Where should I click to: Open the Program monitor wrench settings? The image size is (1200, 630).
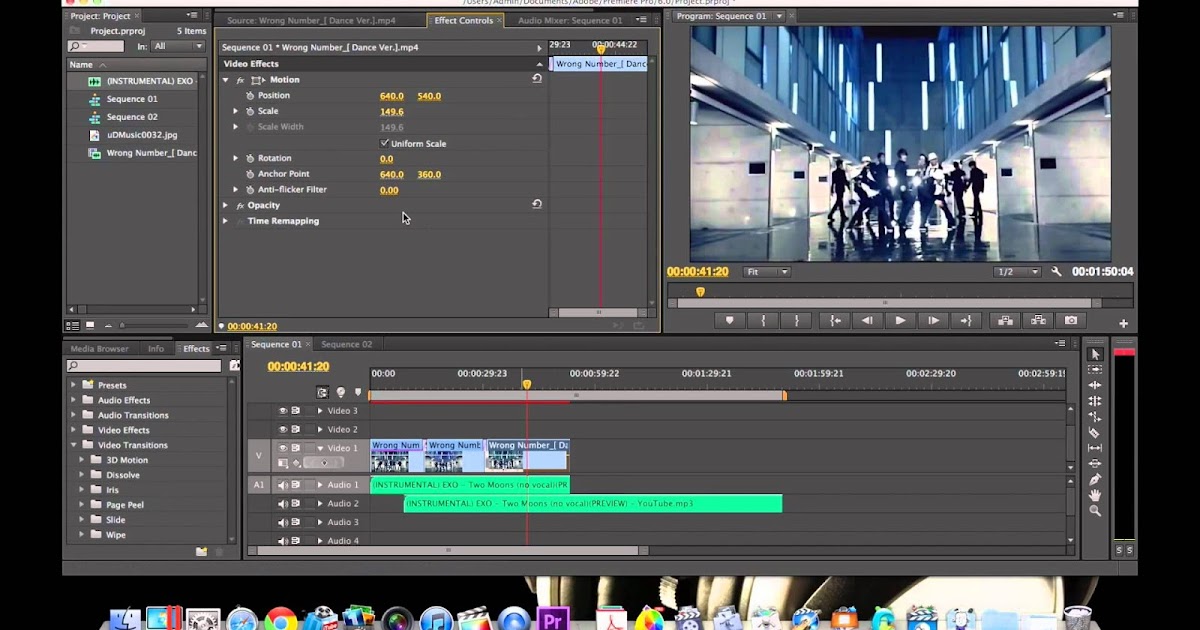(x=1056, y=272)
